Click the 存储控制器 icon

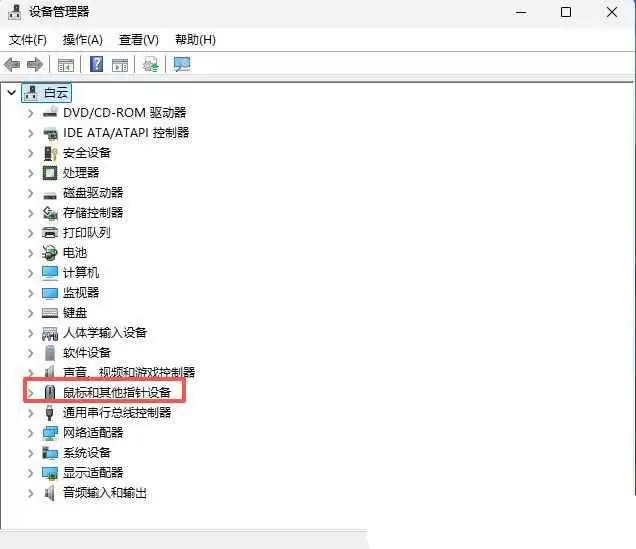click(x=50, y=212)
